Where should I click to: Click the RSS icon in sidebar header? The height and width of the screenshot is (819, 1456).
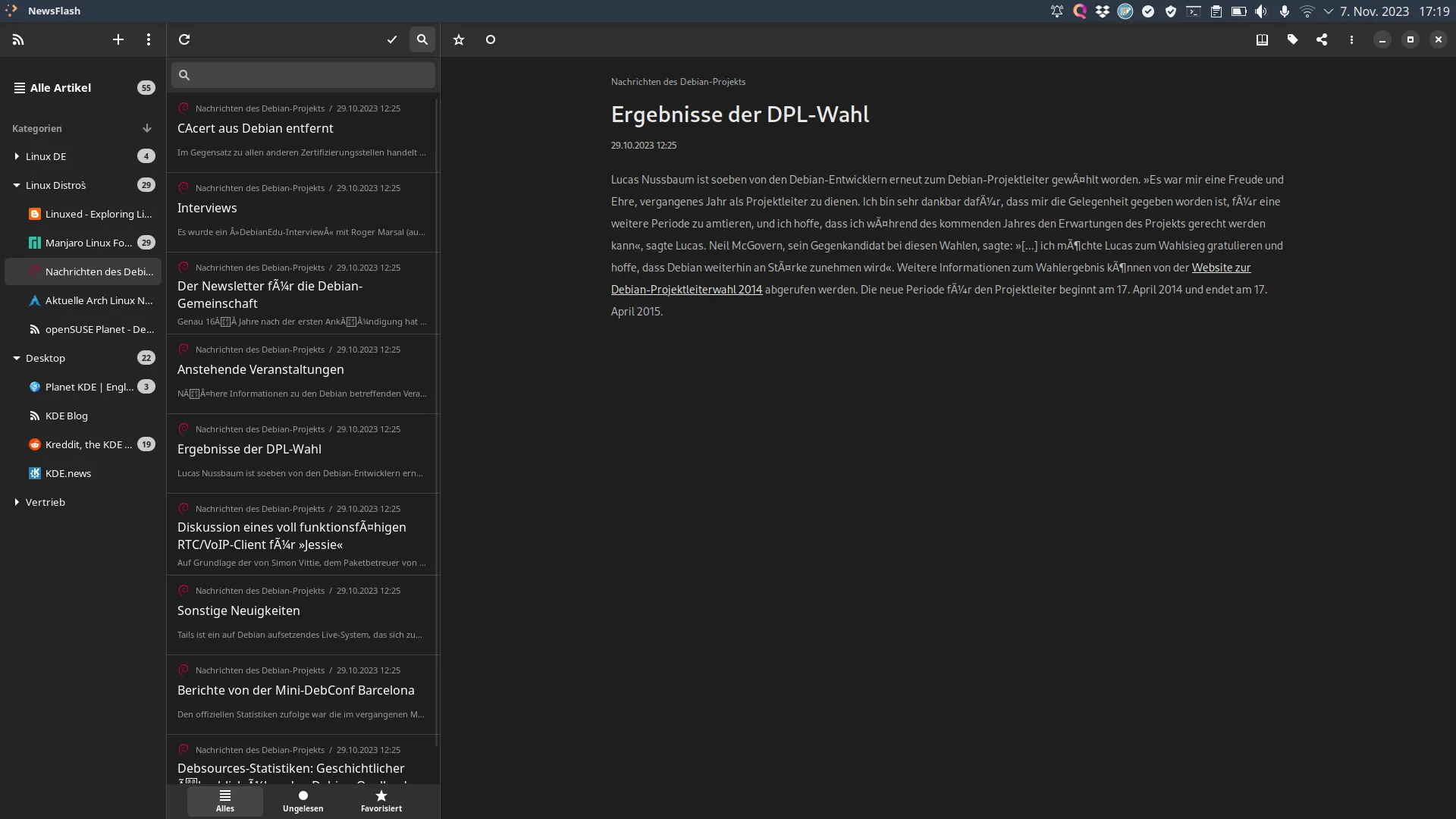[x=18, y=39]
